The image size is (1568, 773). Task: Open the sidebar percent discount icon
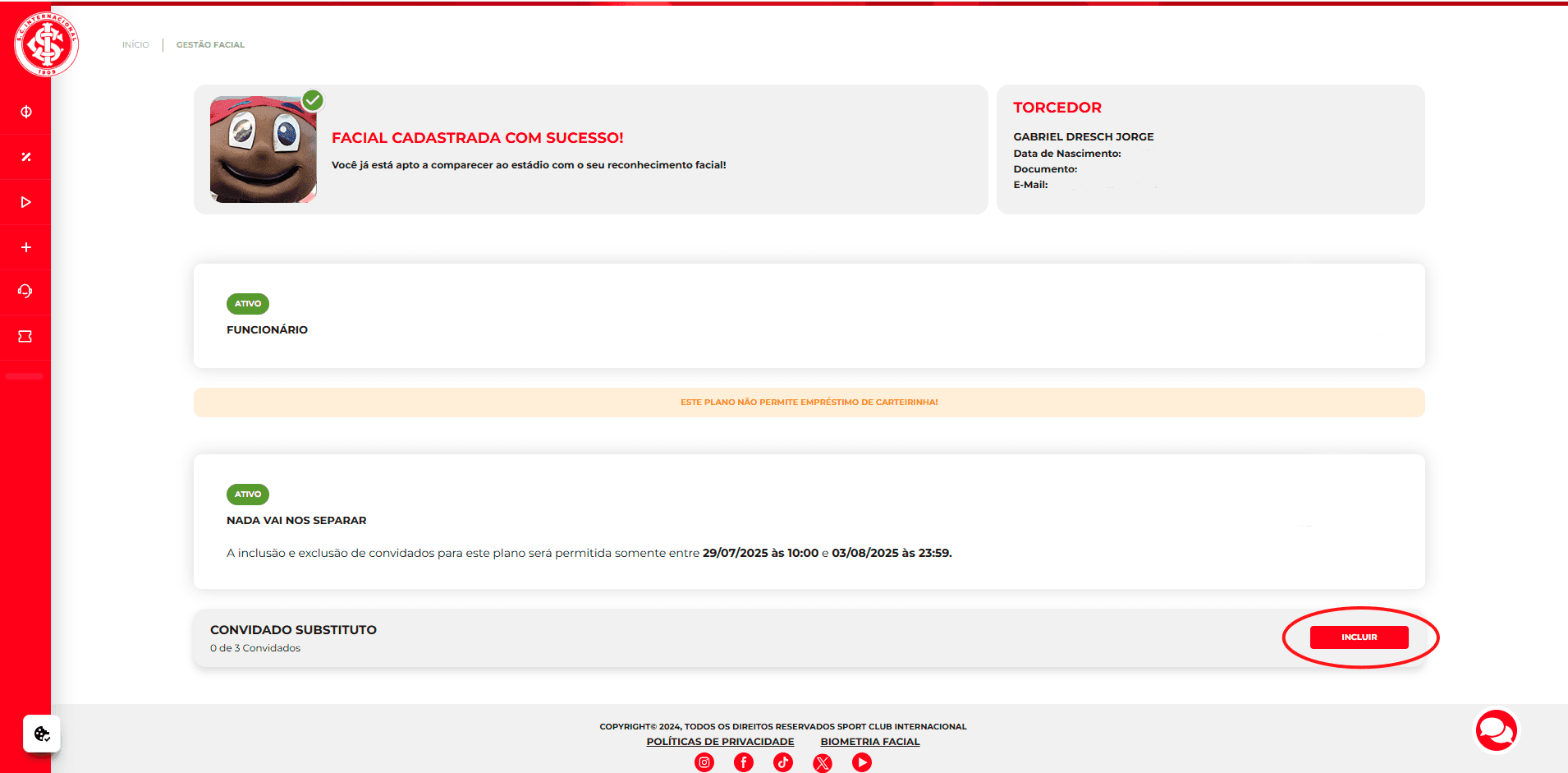tap(26, 157)
